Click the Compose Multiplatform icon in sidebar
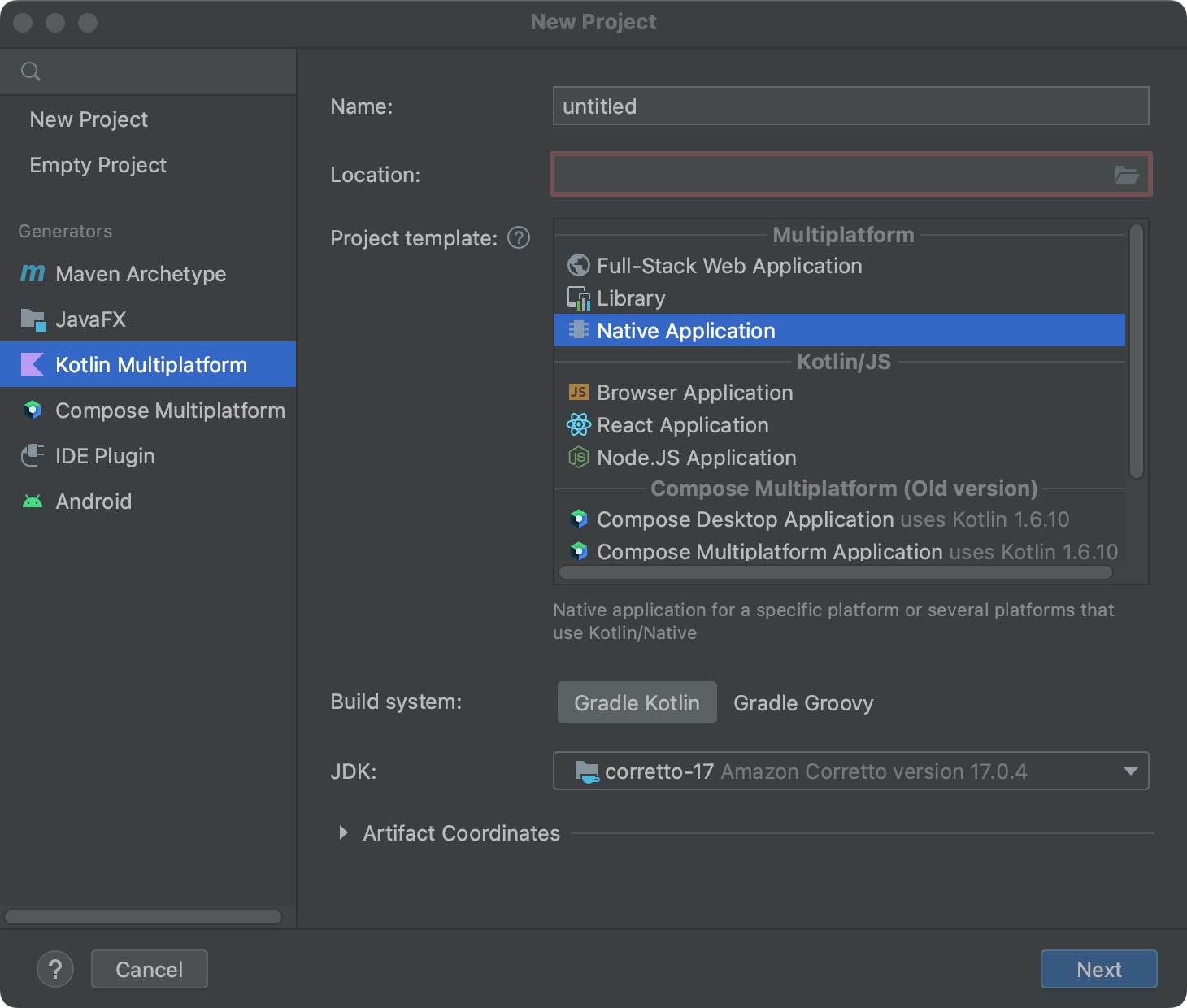 33,411
